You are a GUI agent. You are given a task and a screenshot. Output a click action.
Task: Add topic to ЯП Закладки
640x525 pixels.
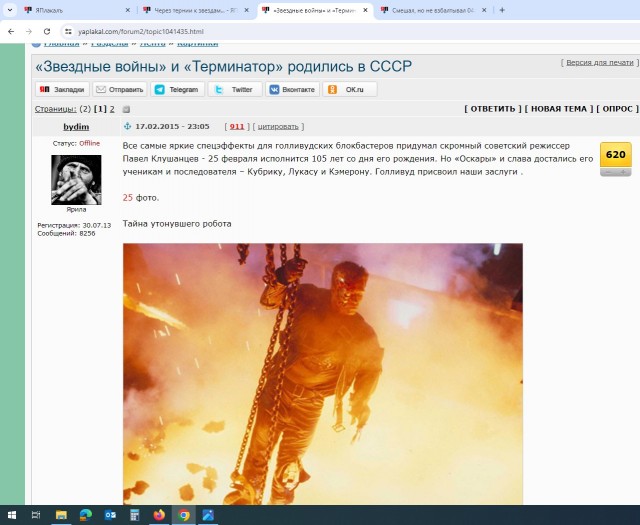coord(62,89)
